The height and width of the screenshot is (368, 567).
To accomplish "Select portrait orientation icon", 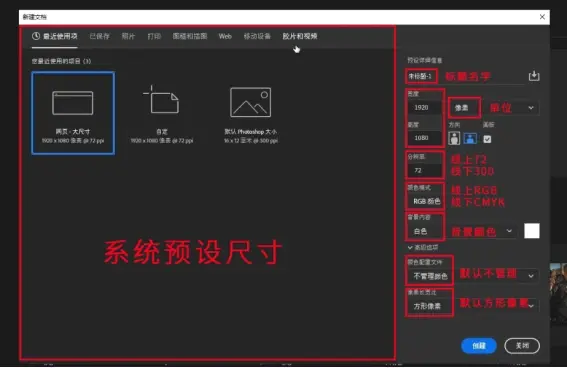I will pyautogui.click(x=454, y=138).
